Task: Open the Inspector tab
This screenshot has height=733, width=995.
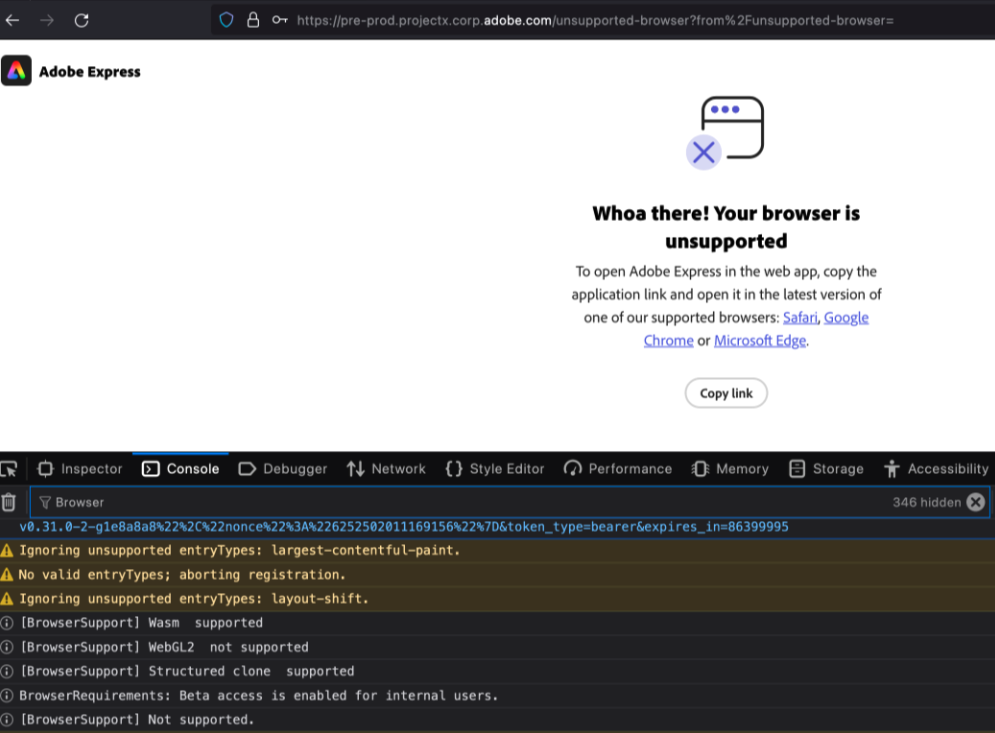Action: 80,468
